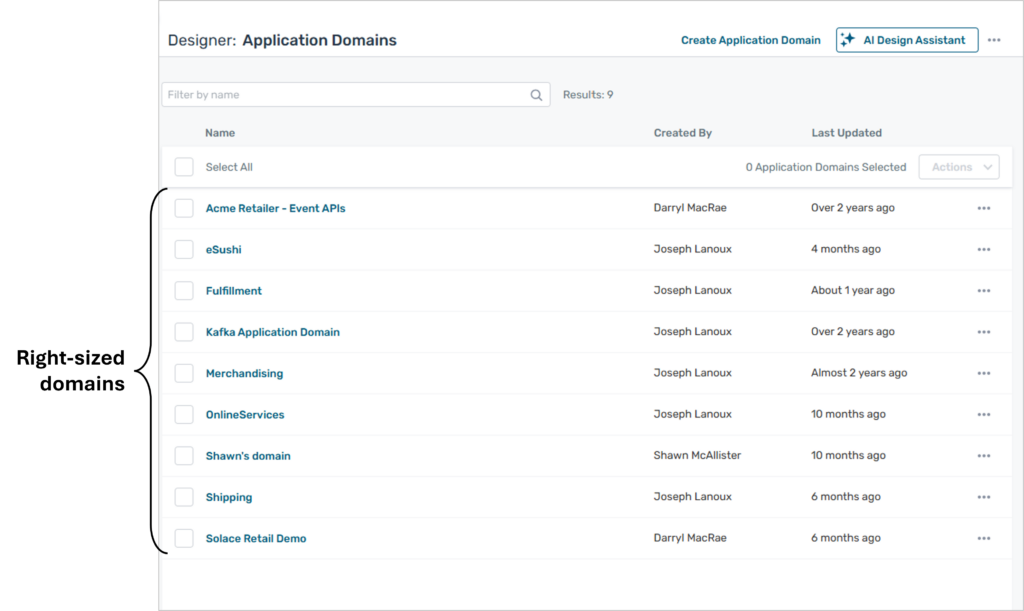Sort by the Name column header

[220, 133]
